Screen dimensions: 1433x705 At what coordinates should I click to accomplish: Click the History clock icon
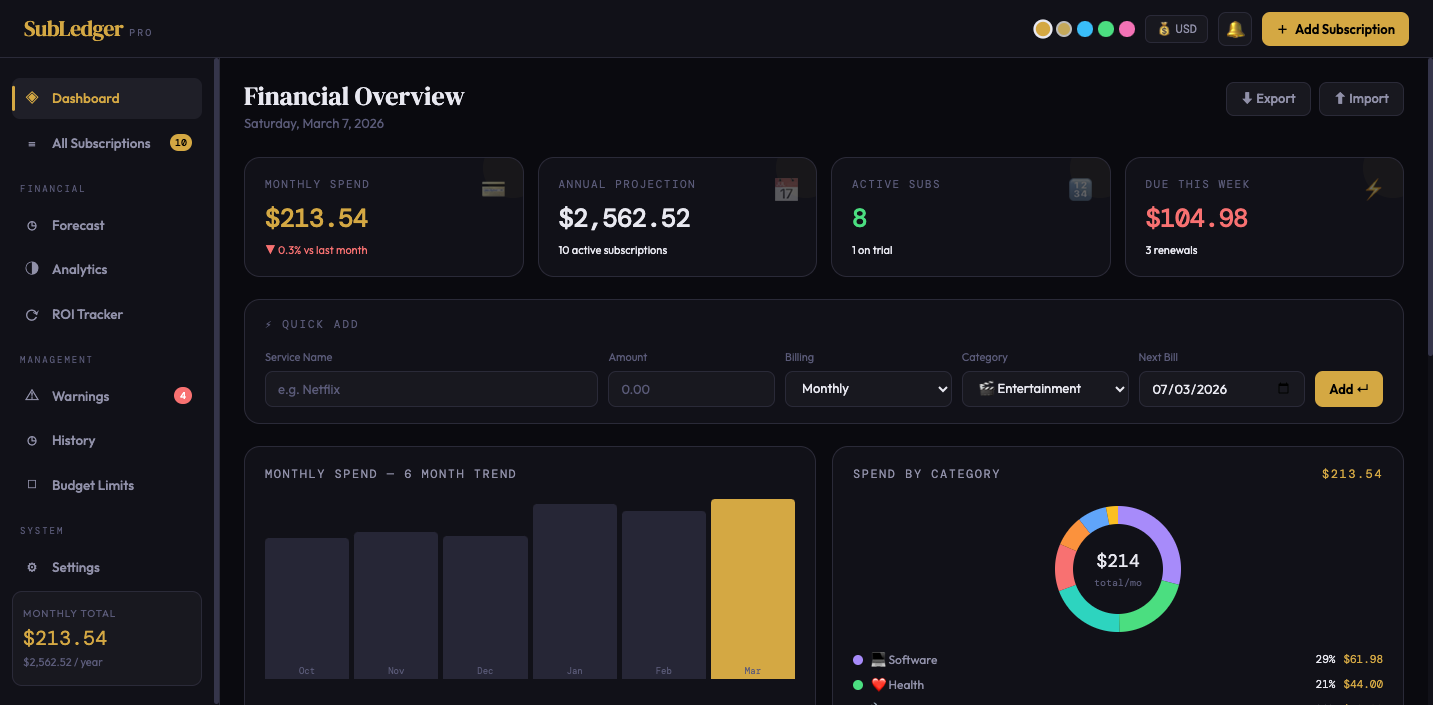[33, 440]
